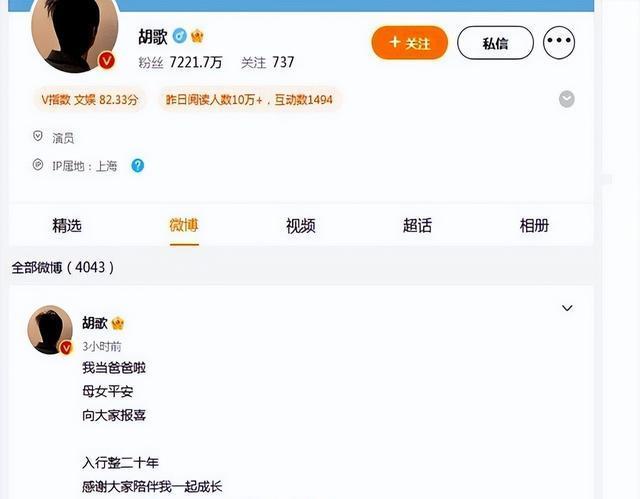Select the 微博 tab
The image size is (640, 499).
184,226
